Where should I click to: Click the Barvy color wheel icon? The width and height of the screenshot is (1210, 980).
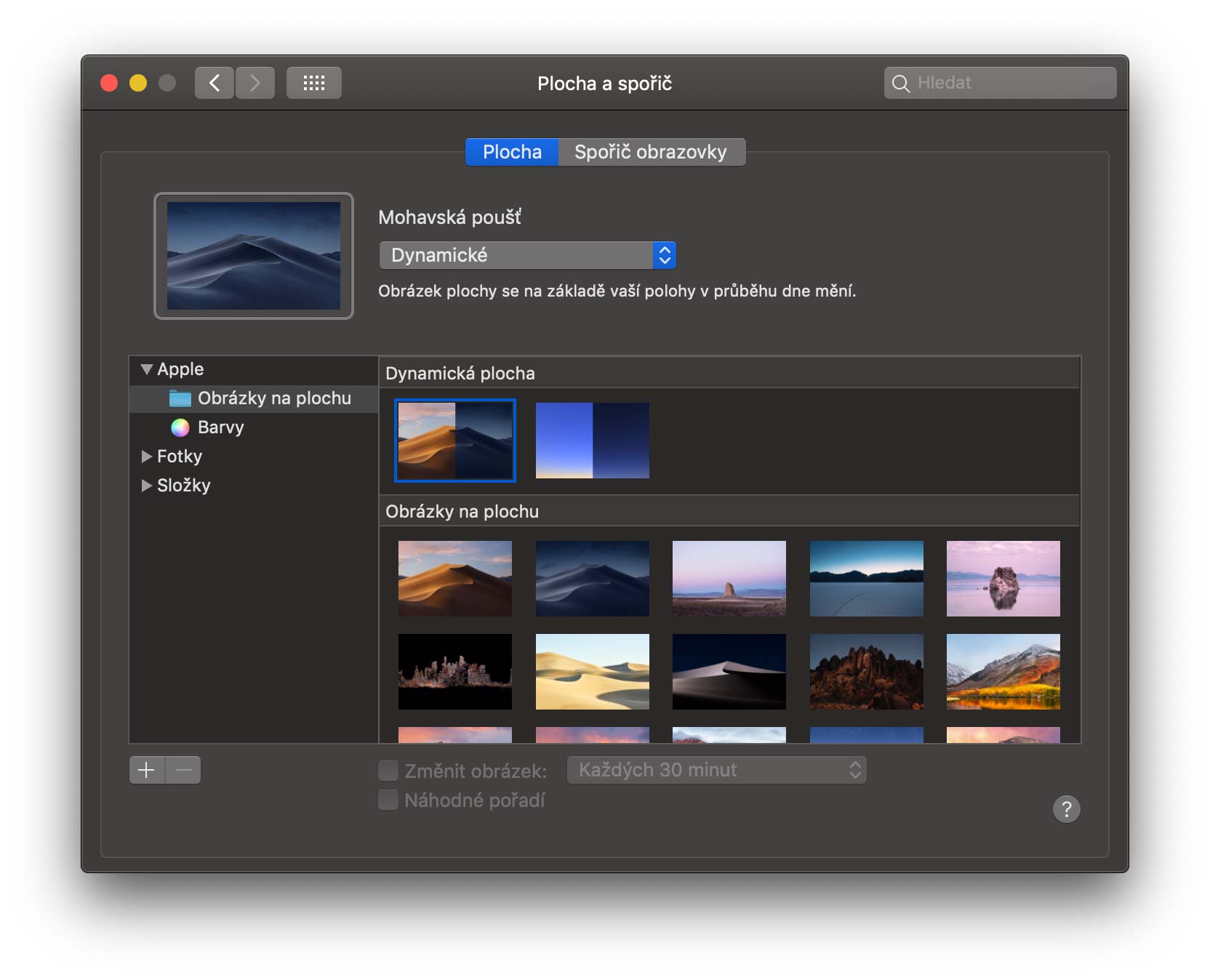180,427
